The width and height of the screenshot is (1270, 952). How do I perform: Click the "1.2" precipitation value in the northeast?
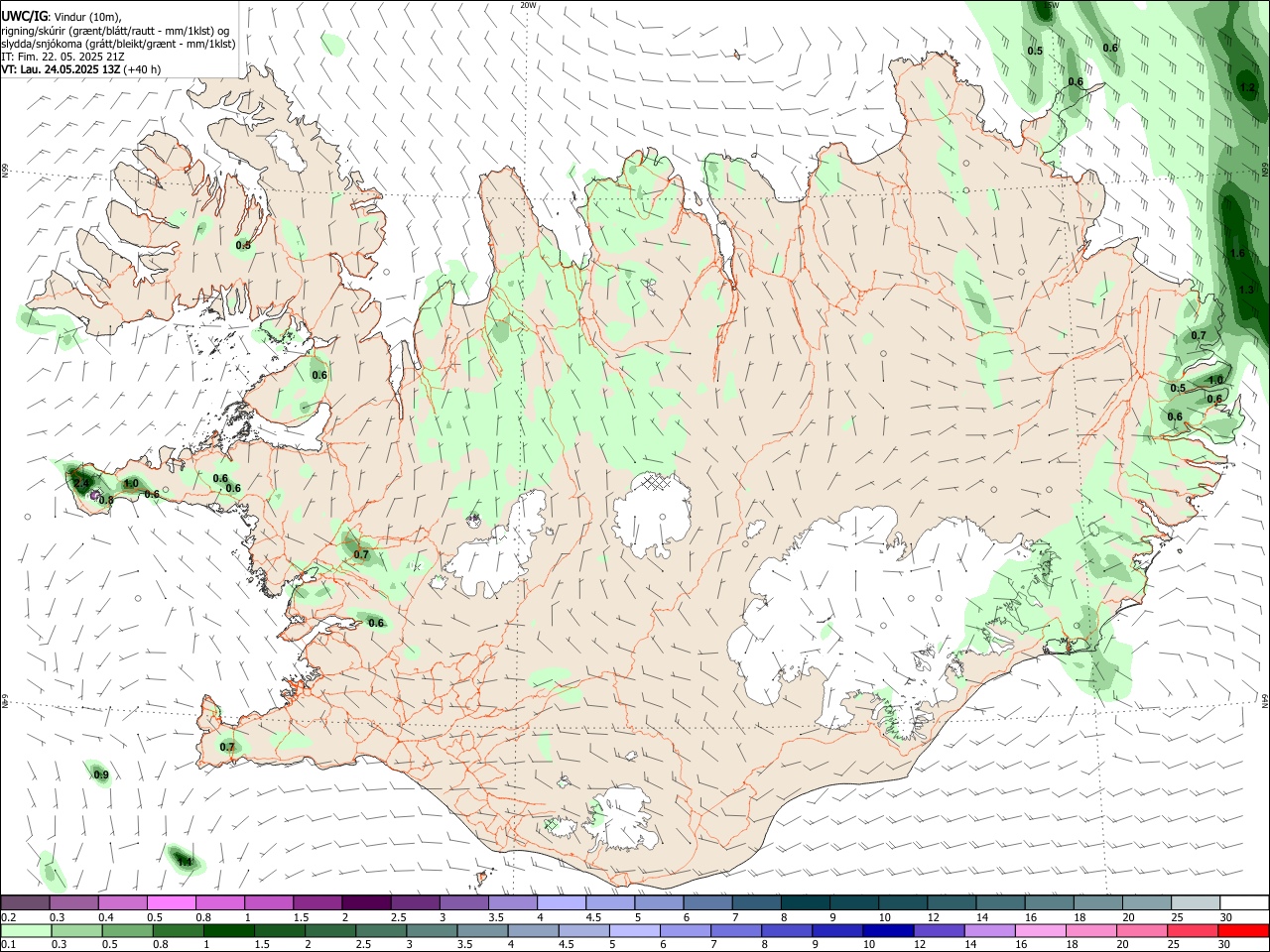pos(1248,87)
